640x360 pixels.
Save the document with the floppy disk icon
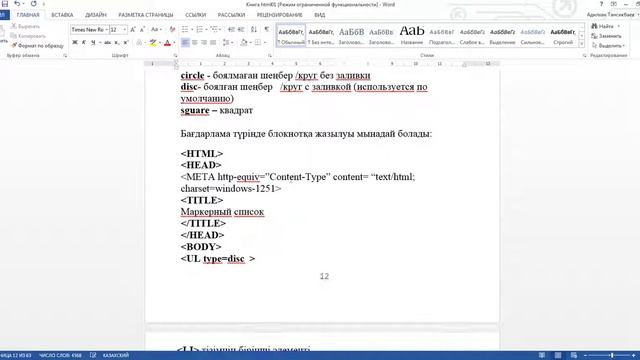[x=5, y=4]
